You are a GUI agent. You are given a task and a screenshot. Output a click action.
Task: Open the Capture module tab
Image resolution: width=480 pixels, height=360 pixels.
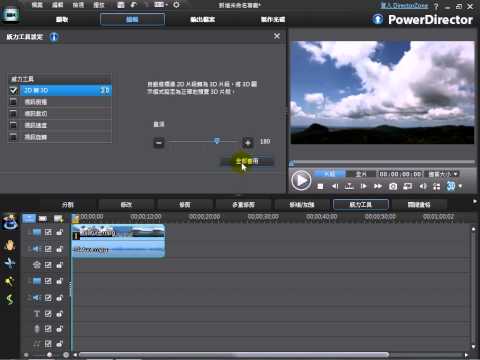click(x=62, y=19)
